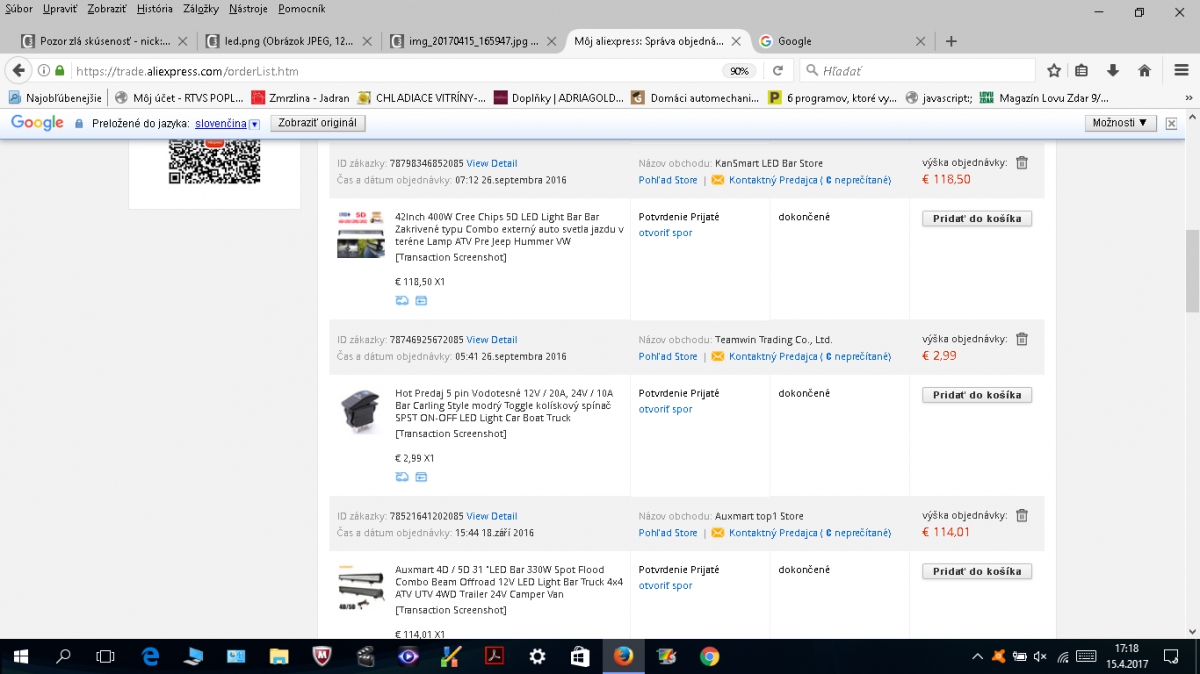Open the Zobraziť menu
Viewport: 1200px width, 674px height.
107,9
